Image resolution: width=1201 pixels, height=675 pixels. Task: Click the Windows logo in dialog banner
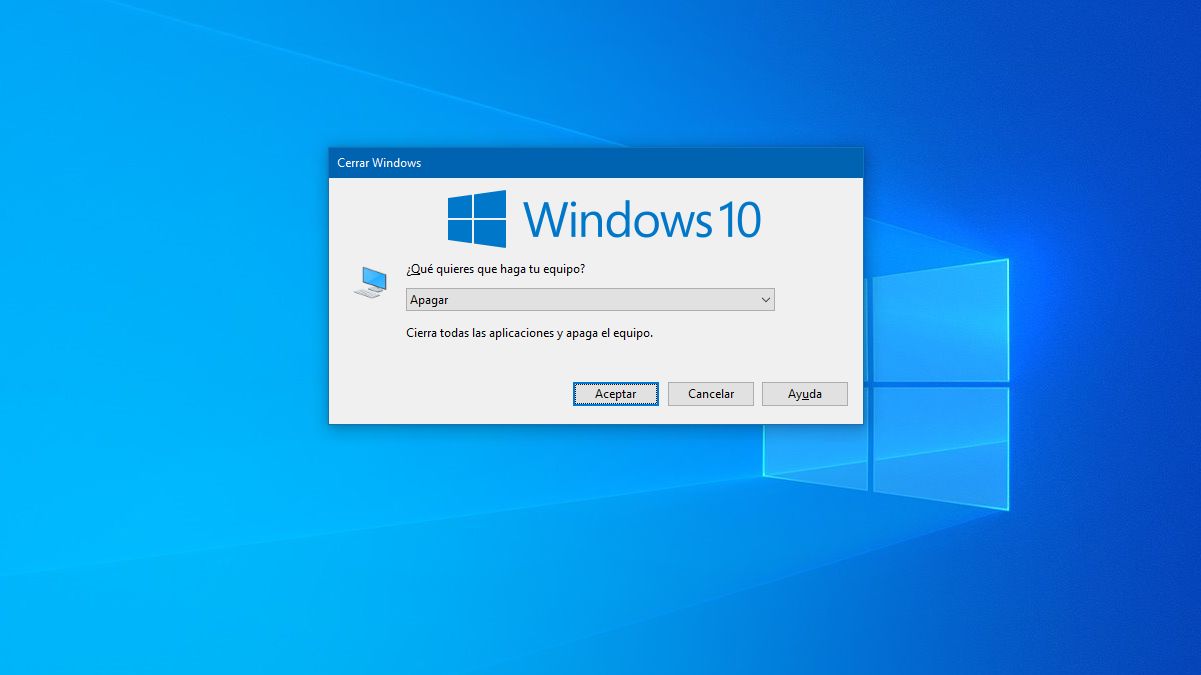point(476,219)
